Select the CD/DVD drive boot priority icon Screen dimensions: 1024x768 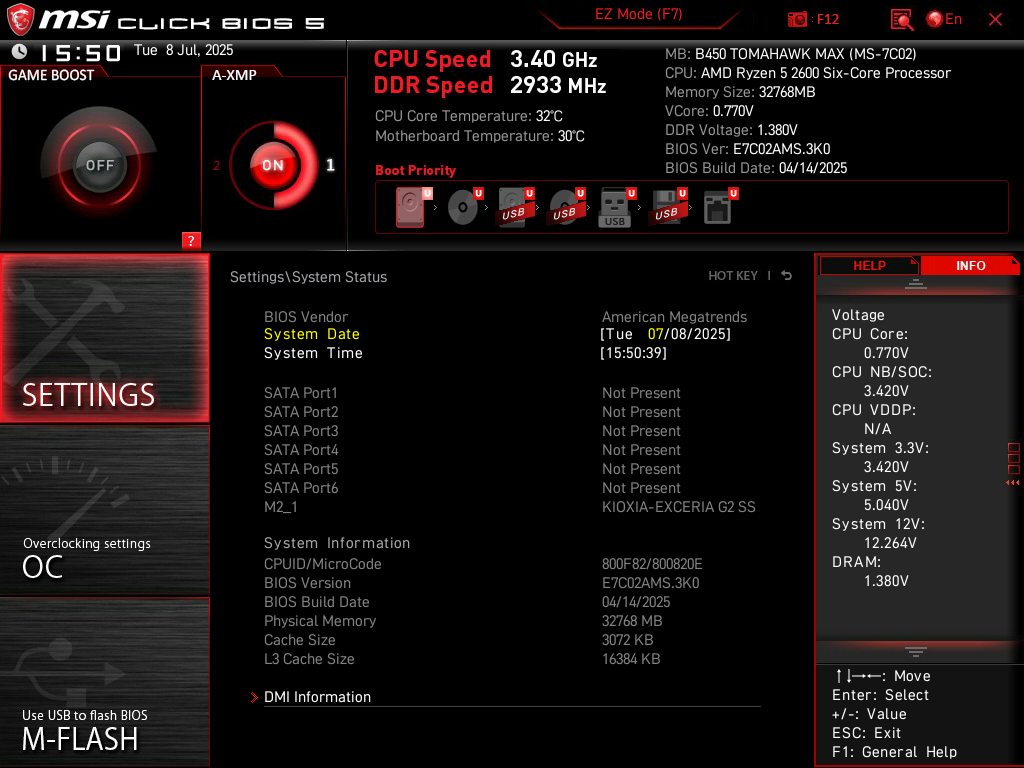tap(465, 207)
